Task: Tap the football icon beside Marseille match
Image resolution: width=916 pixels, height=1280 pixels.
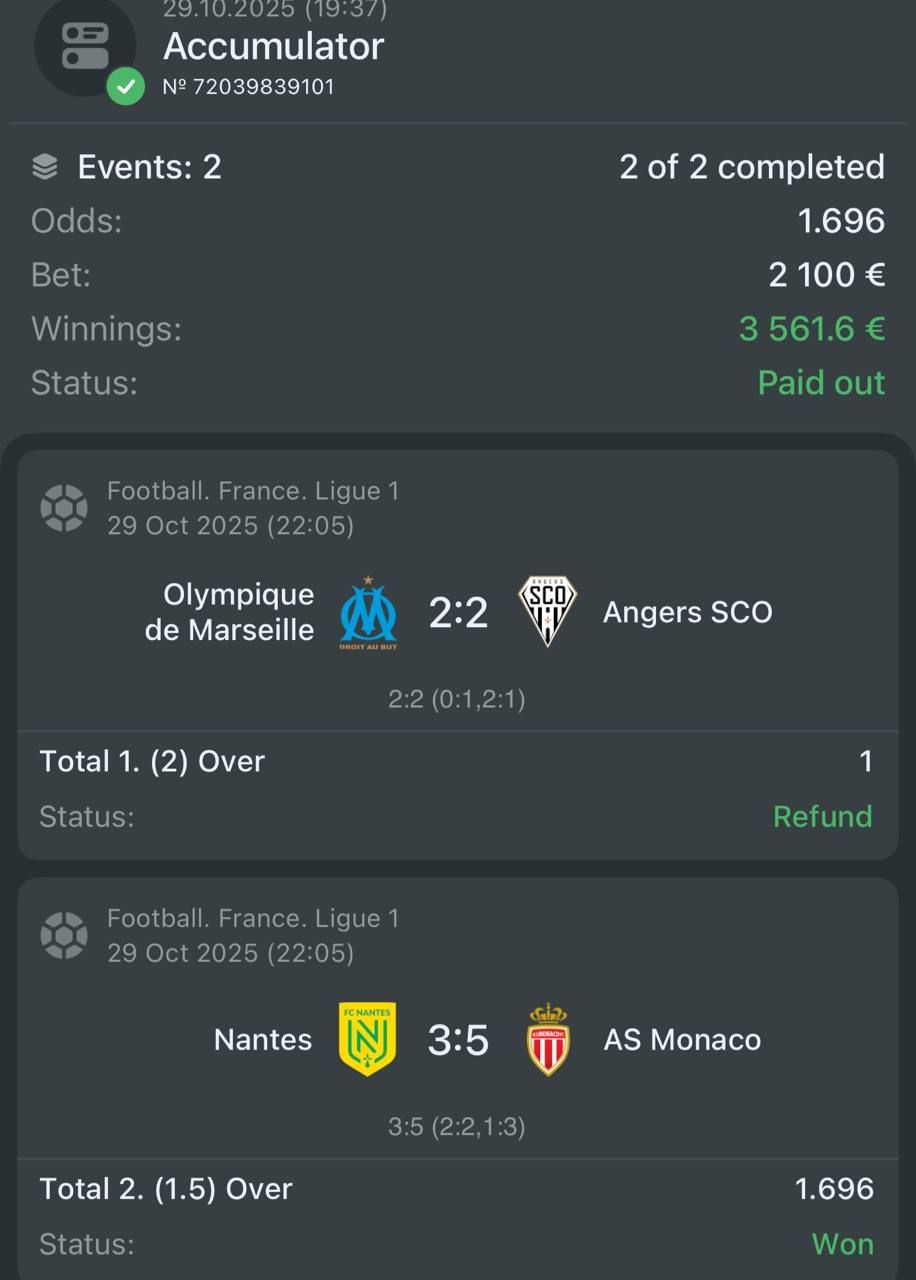Action: (x=63, y=508)
